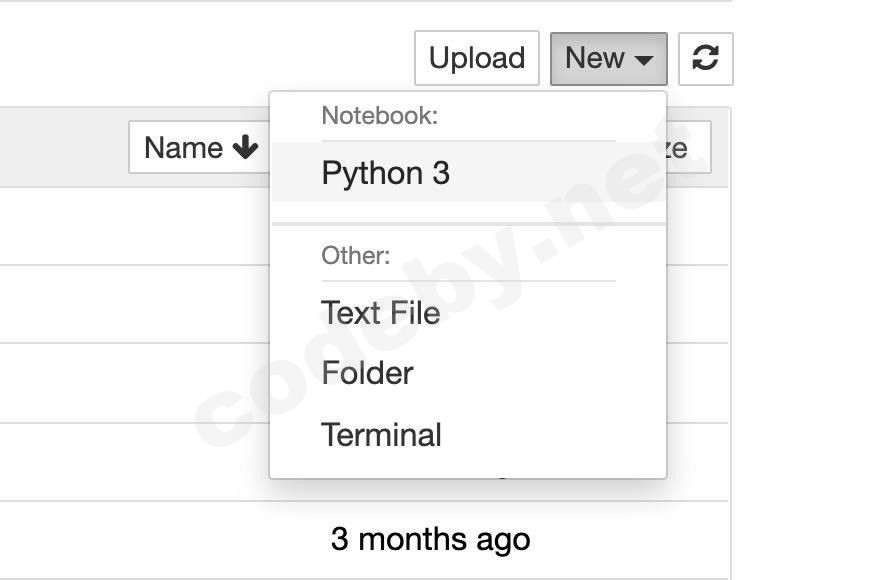
Task: Reverse sorting via the Name header arrow icon
Action: pyautogui.click(x=243, y=147)
